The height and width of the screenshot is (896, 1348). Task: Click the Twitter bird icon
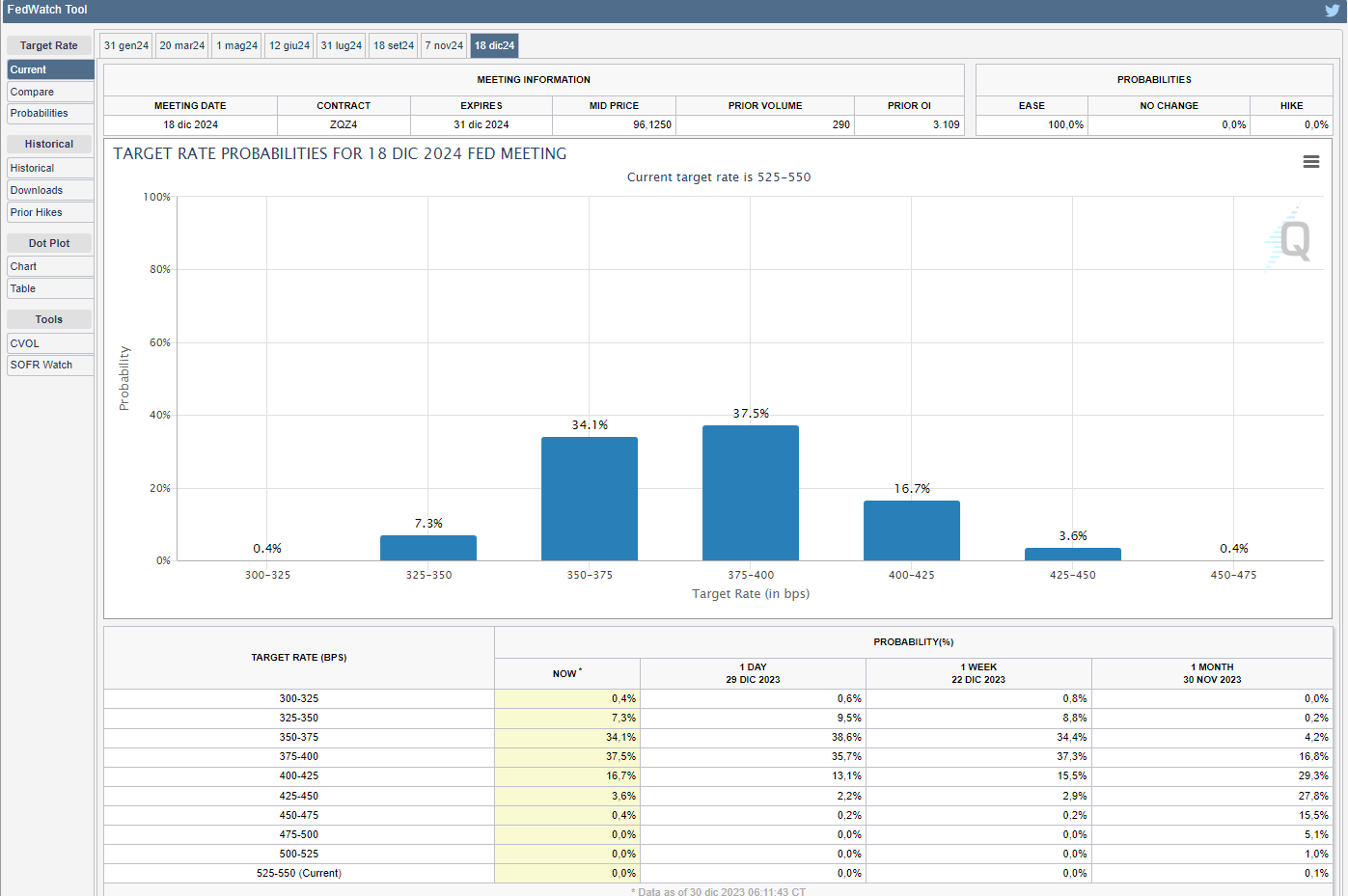point(1333,11)
